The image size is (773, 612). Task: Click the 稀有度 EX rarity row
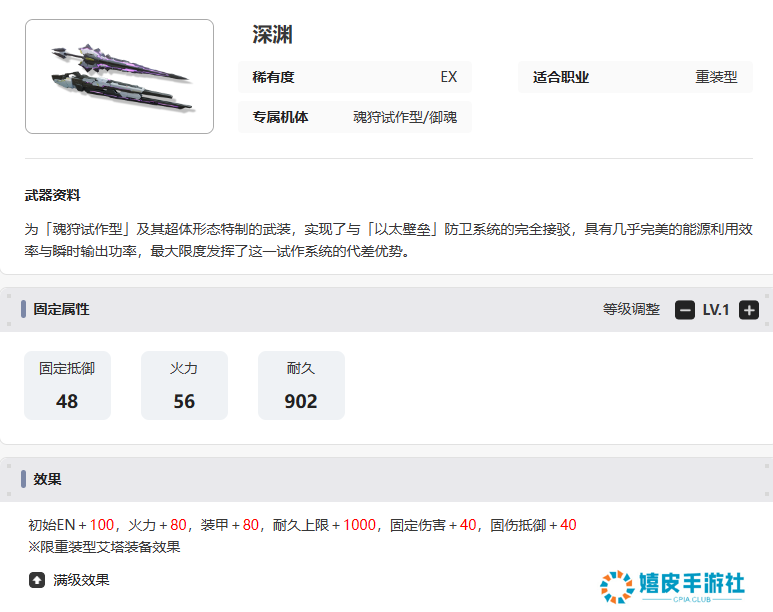(x=355, y=77)
